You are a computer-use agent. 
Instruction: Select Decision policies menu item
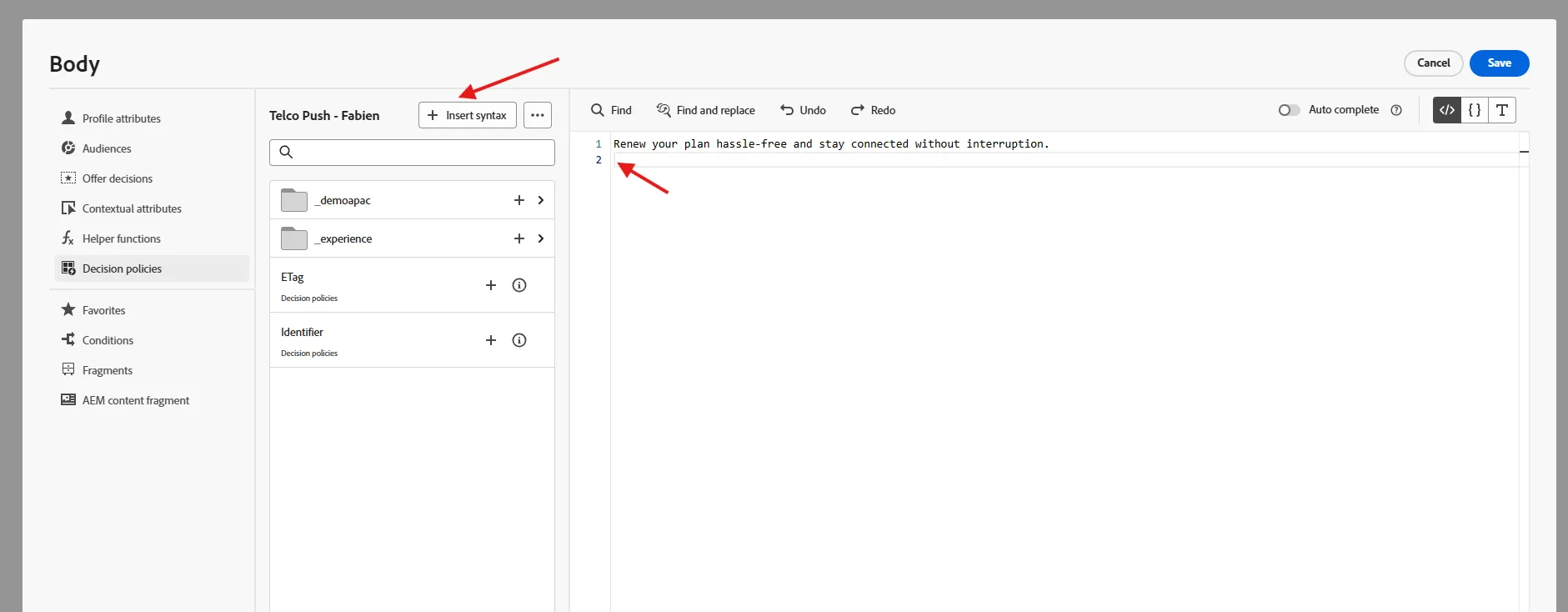point(152,268)
